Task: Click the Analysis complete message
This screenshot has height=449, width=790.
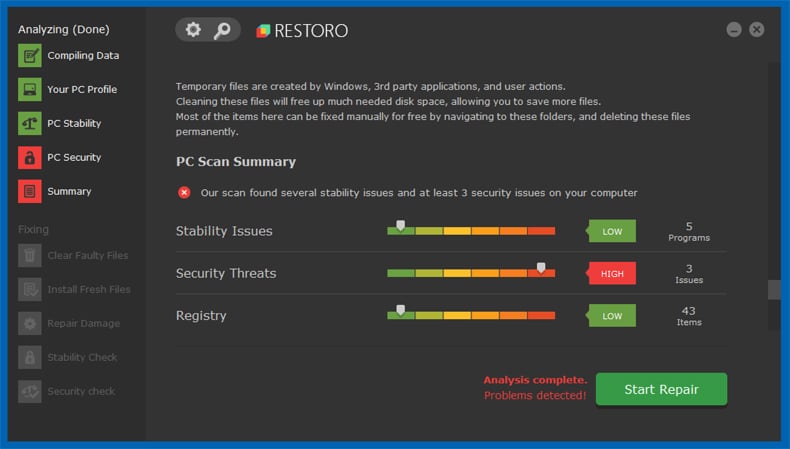Action: pos(536,380)
